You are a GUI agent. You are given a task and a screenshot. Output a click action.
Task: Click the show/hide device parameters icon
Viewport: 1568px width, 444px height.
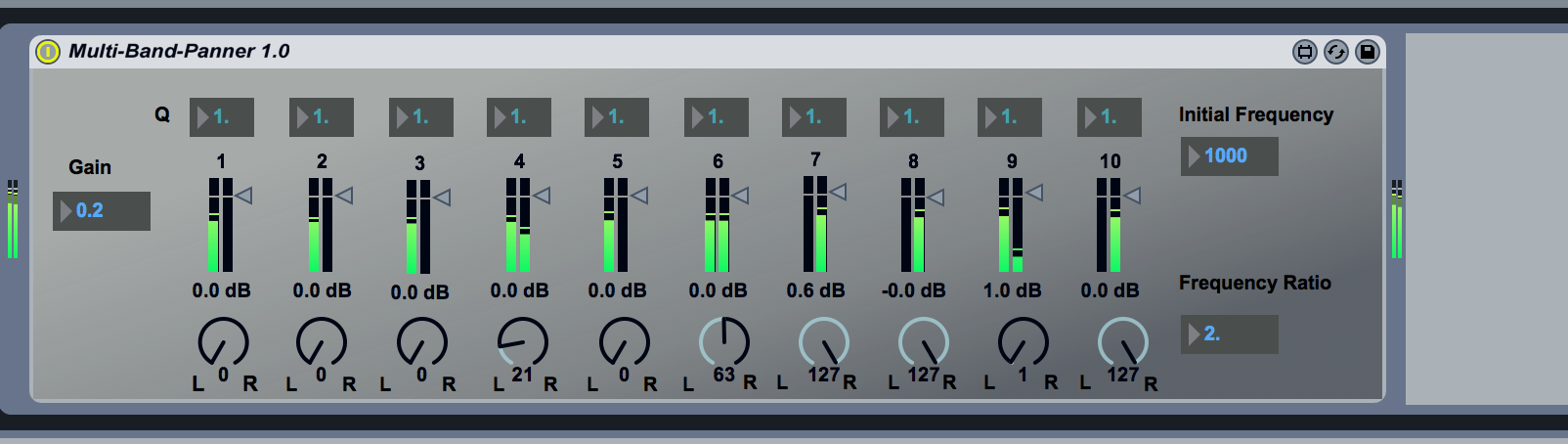pos(1304,52)
